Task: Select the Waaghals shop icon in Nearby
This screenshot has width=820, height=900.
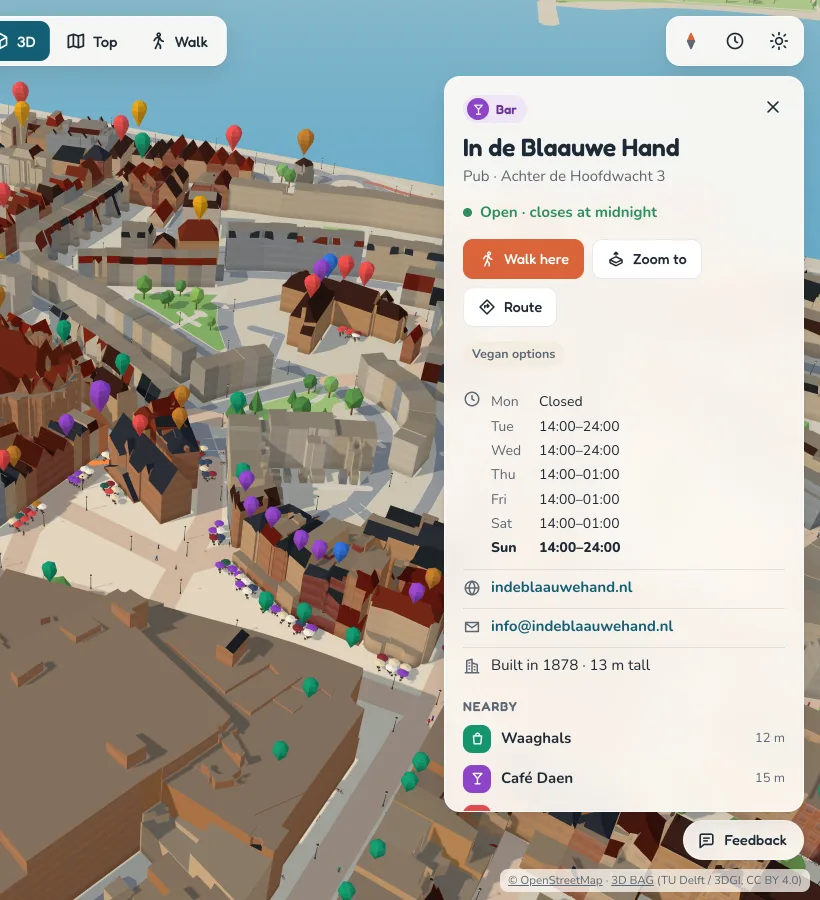Action: click(x=477, y=739)
